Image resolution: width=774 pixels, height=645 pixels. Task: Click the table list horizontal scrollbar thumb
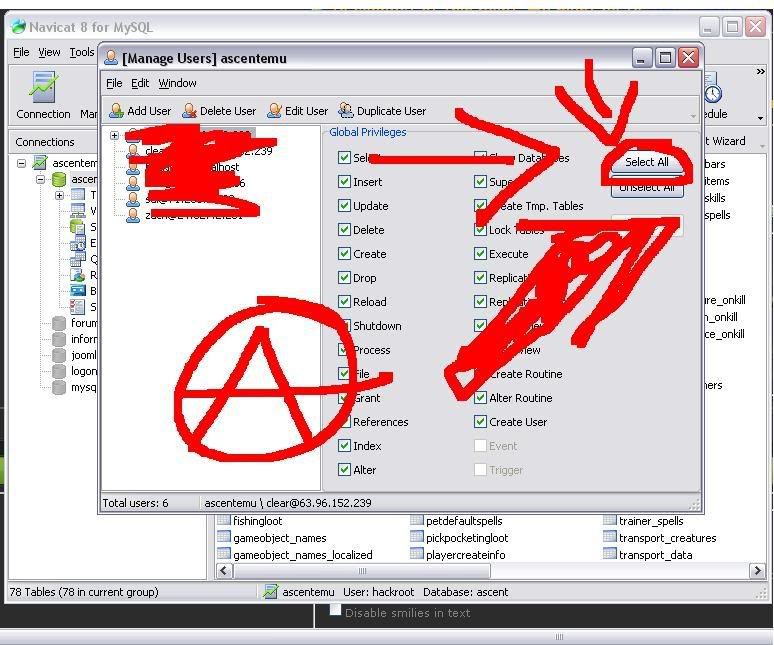click(x=362, y=571)
